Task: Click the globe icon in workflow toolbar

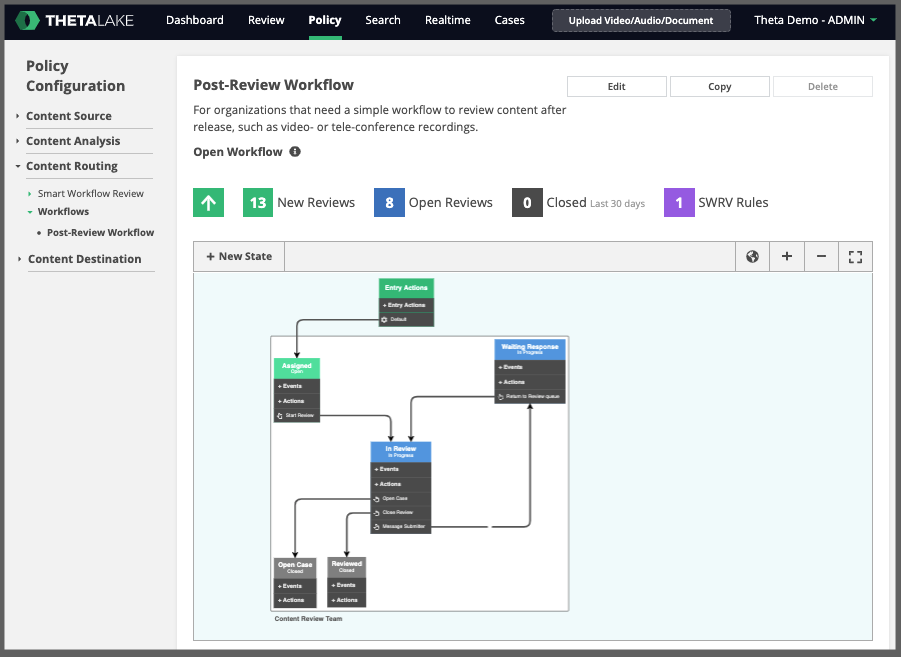Action: pos(752,256)
